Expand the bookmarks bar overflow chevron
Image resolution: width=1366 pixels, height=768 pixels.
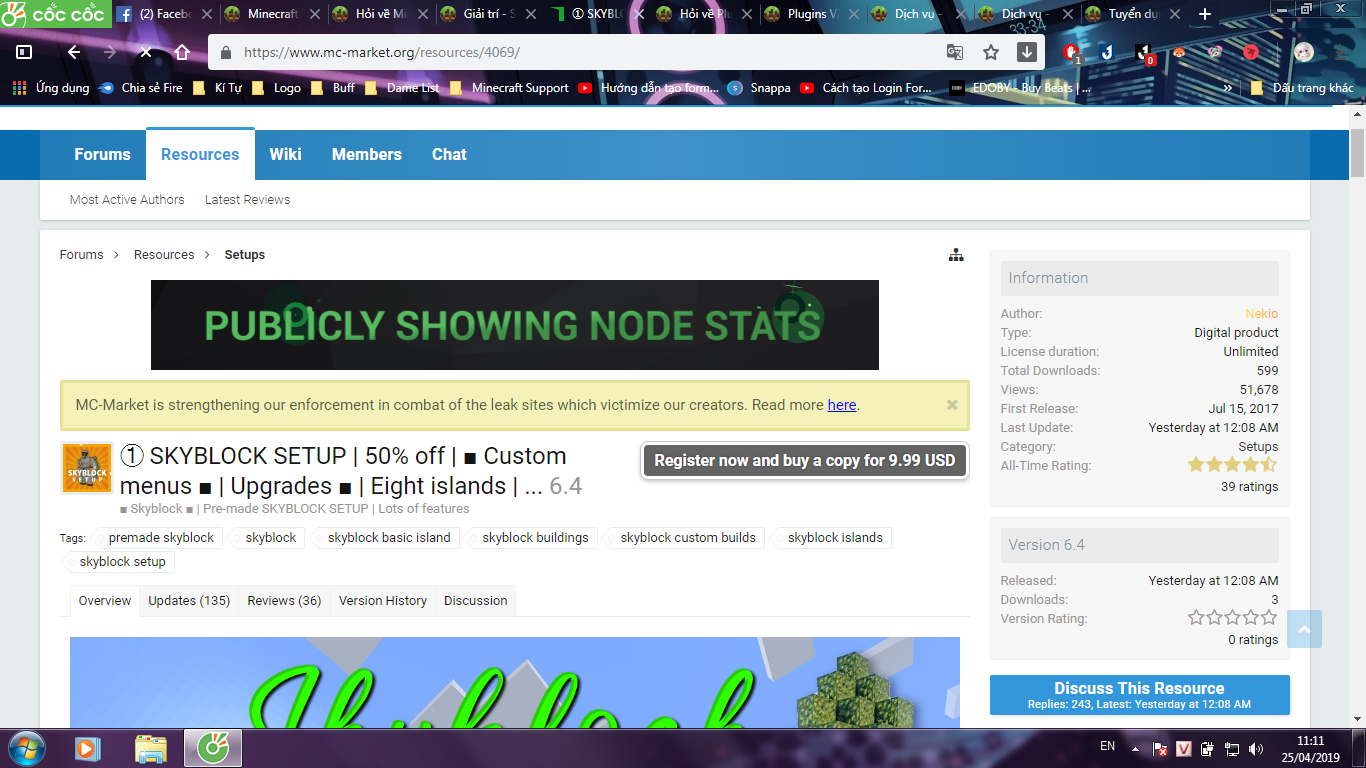click(1227, 88)
